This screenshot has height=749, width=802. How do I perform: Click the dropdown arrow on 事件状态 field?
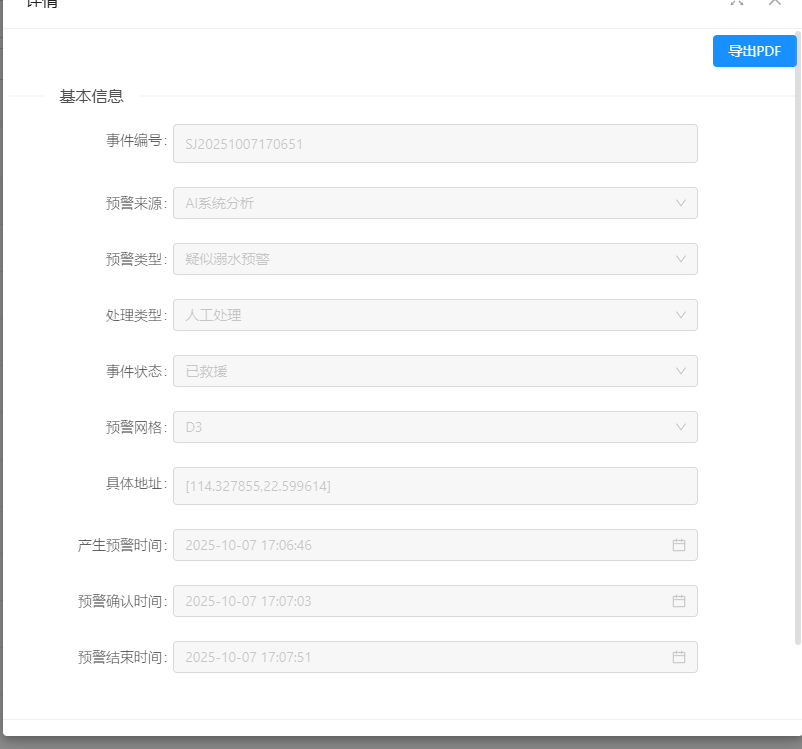pos(683,371)
